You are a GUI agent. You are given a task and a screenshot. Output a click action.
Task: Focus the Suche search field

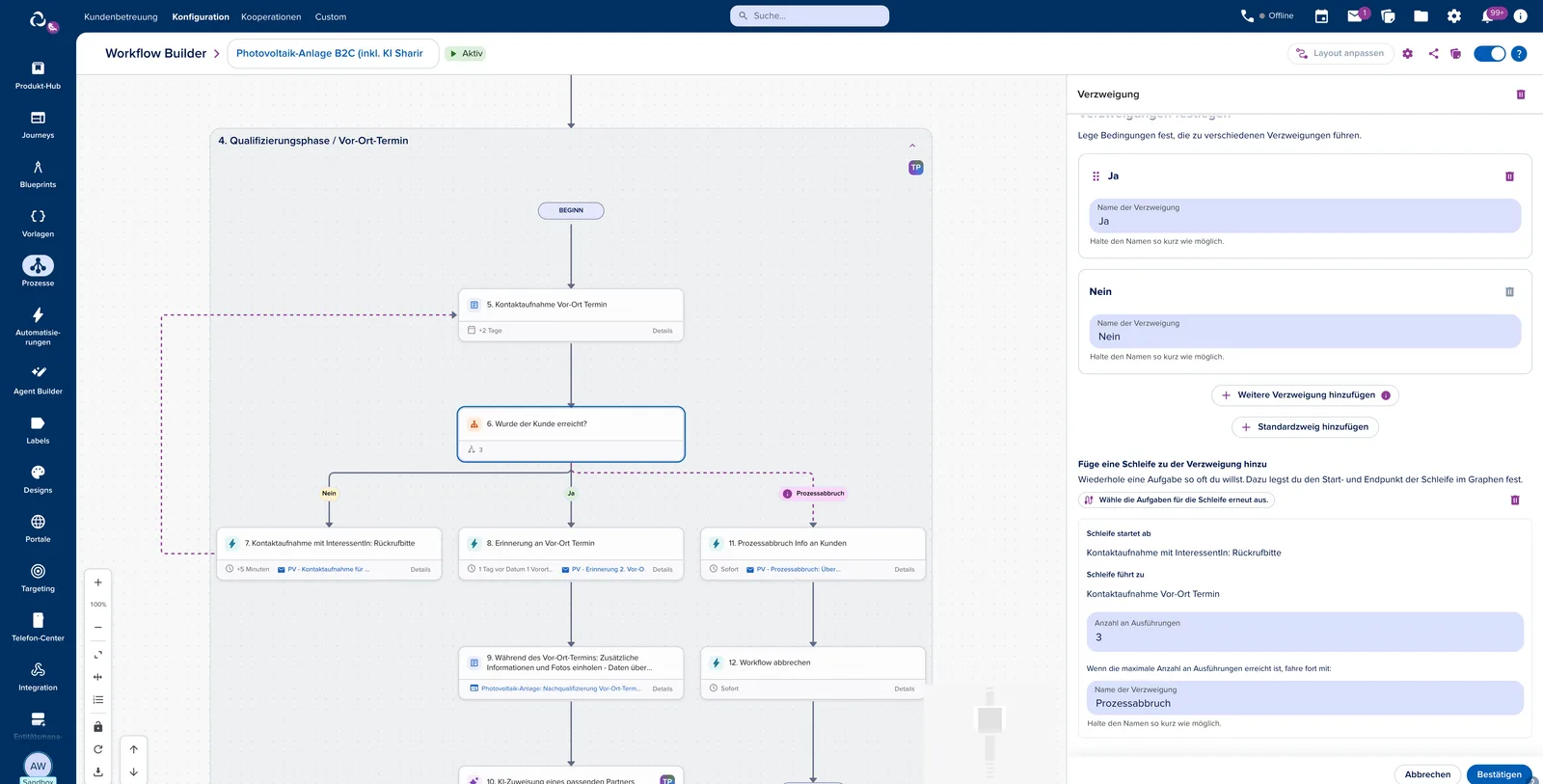click(809, 16)
